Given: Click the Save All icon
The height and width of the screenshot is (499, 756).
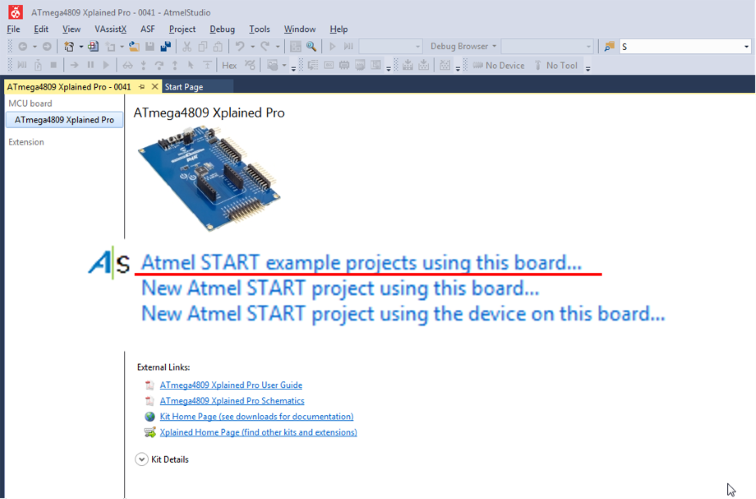Looking at the screenshot, I should pos(166,46).
